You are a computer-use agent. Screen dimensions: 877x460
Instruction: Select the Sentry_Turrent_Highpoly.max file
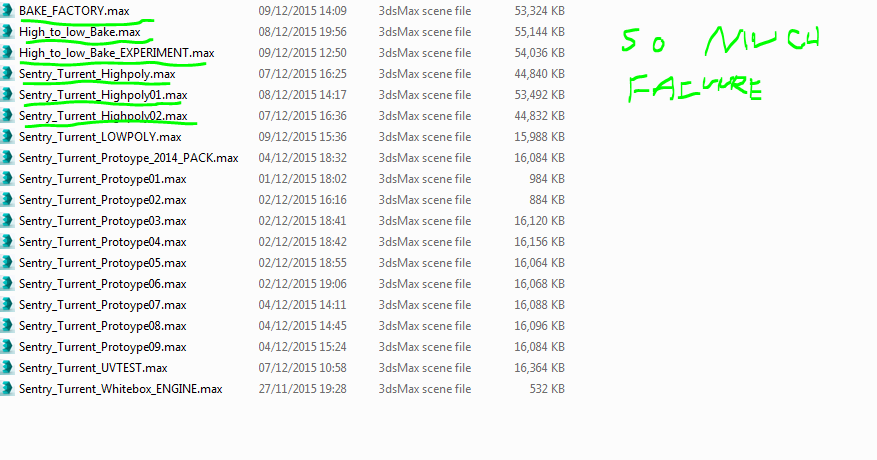click(97, 74)
